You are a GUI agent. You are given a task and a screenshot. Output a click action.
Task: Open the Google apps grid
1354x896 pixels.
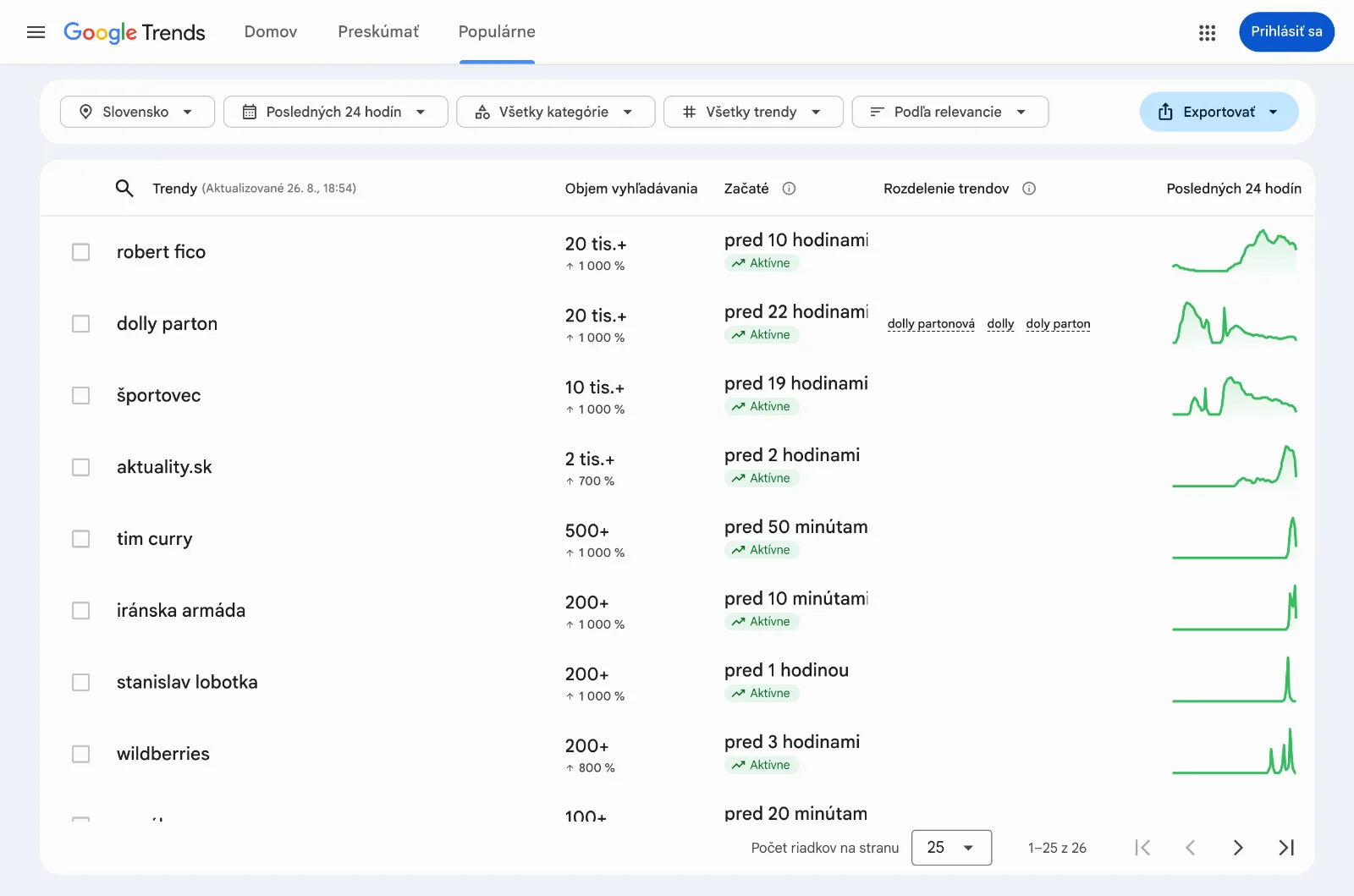coord(1207,32)
